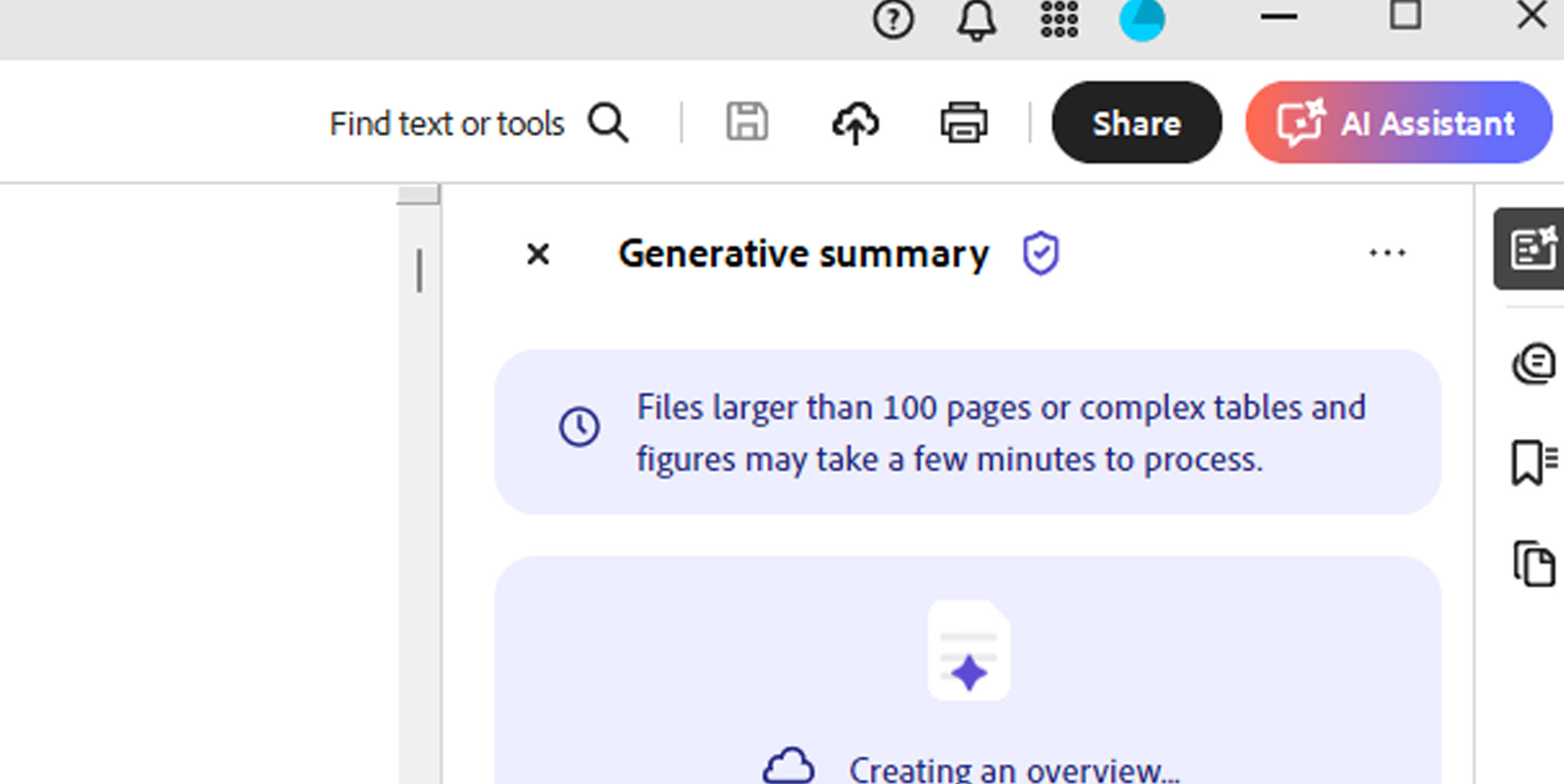This screenshot has width=1564, height=784.
Task: Open the notifications bell
Action: click(976, 20)
